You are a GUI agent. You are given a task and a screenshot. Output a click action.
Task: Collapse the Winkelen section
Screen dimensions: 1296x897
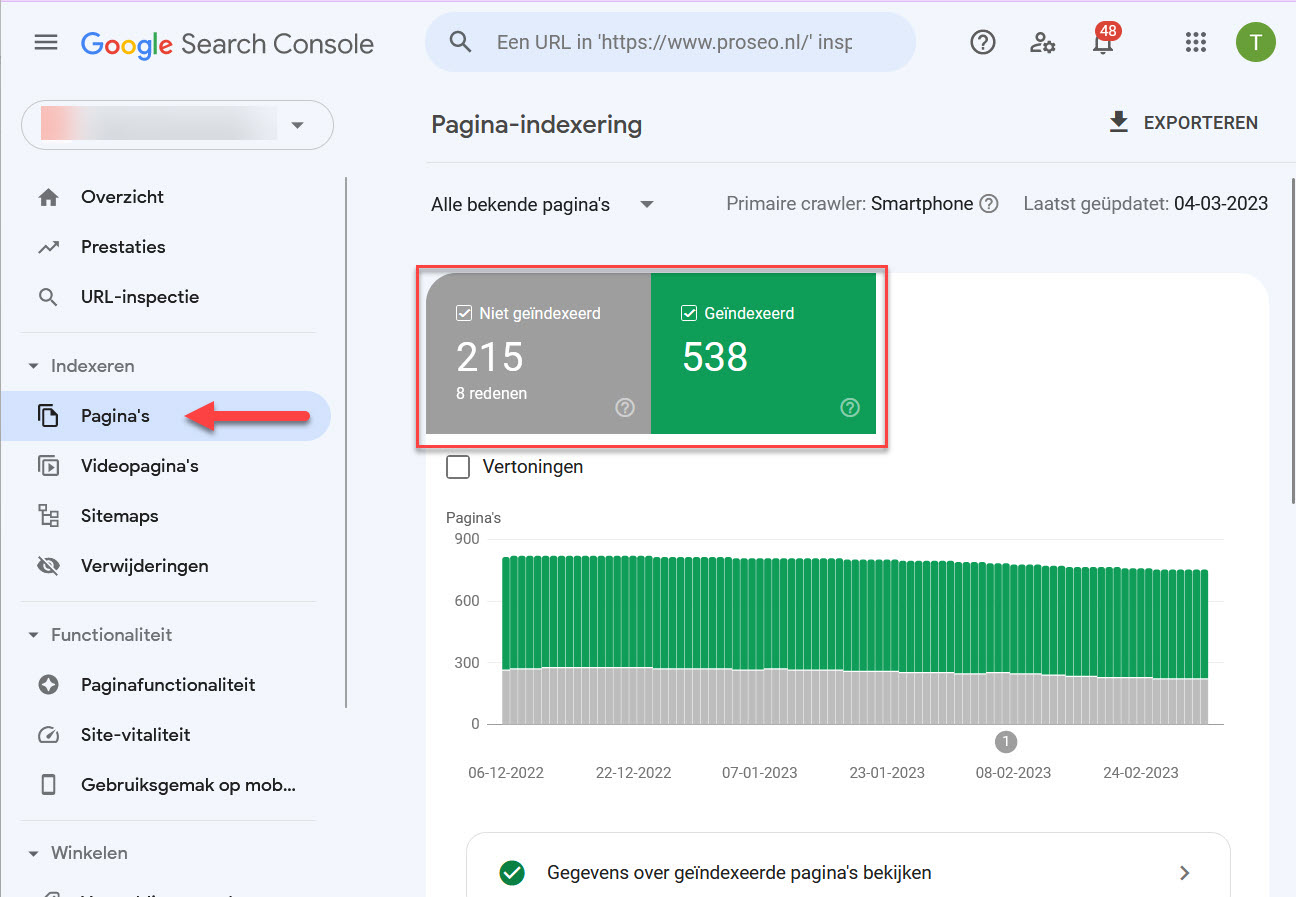[x=77, y=853]
